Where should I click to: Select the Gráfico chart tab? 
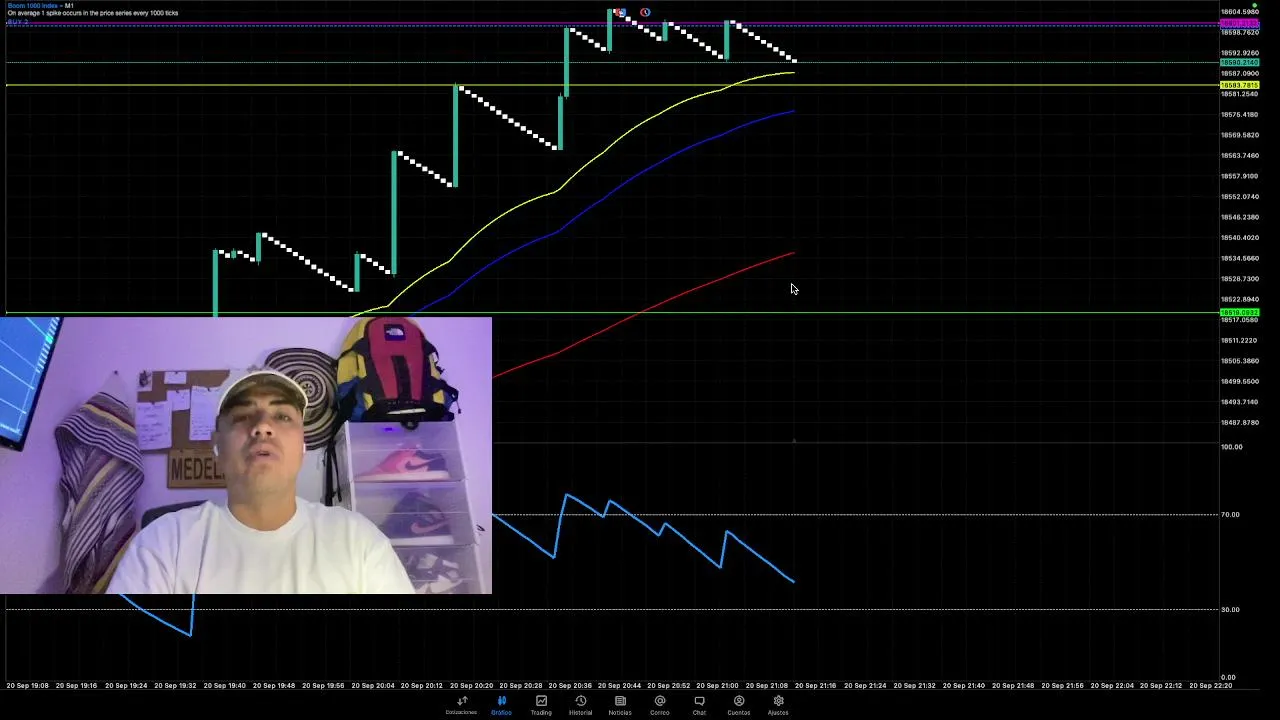tap(501, 706)
